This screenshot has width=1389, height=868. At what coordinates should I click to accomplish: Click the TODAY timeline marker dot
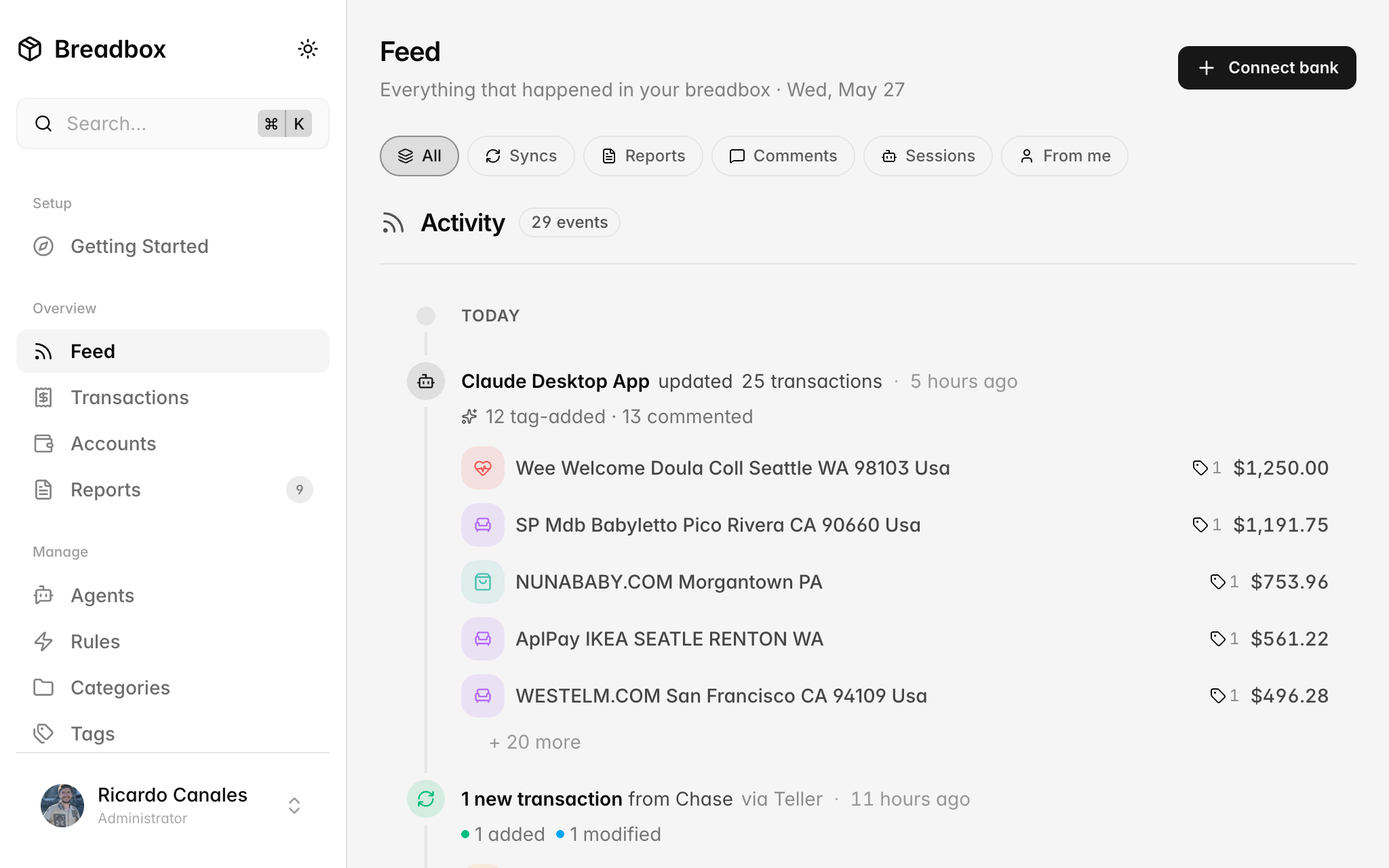[x=426, y=316]
